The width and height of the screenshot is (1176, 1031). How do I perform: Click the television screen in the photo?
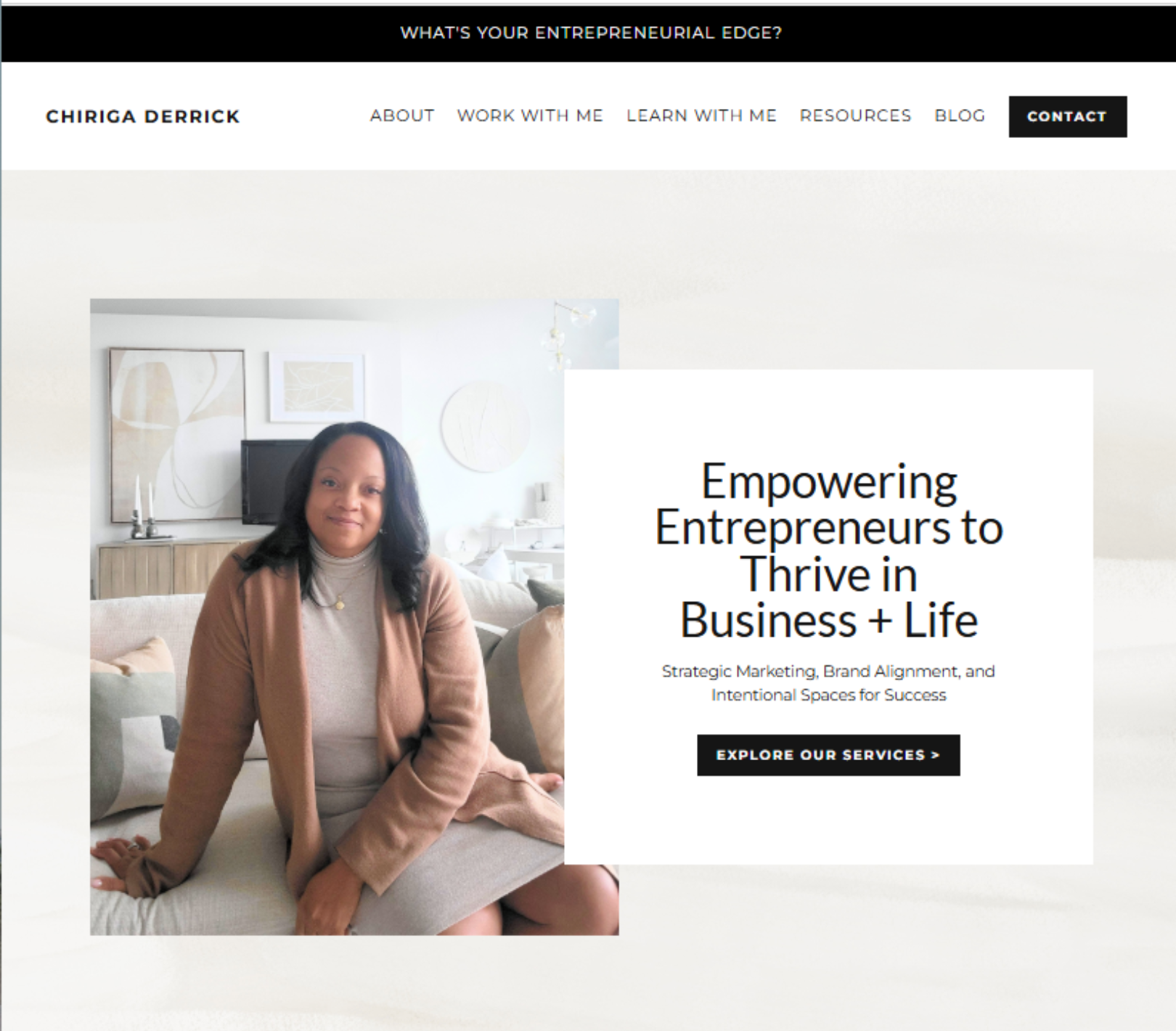pyautogui.click(x=272, y=481)
